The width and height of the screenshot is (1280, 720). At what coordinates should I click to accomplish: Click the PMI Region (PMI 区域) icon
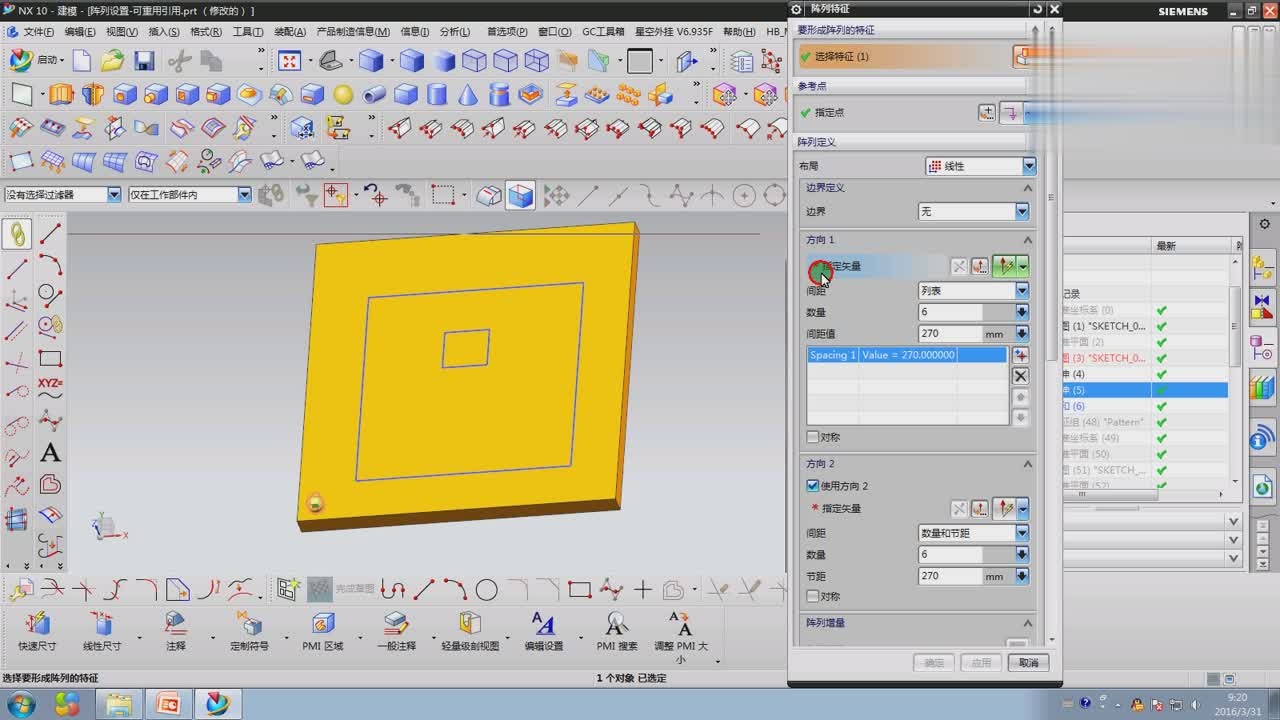click(322, 625)
